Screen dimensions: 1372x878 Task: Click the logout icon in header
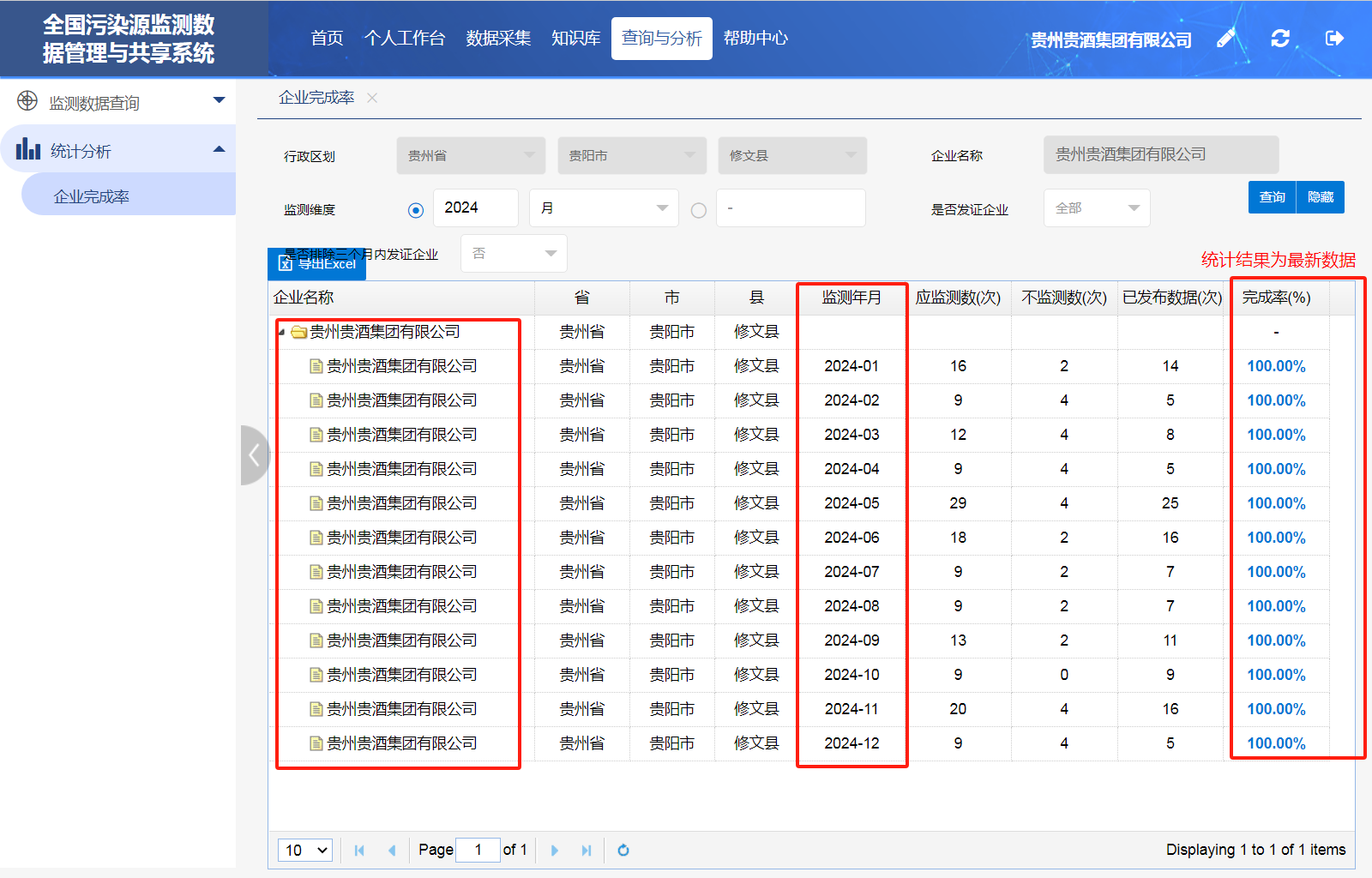tap(1334, 39)
